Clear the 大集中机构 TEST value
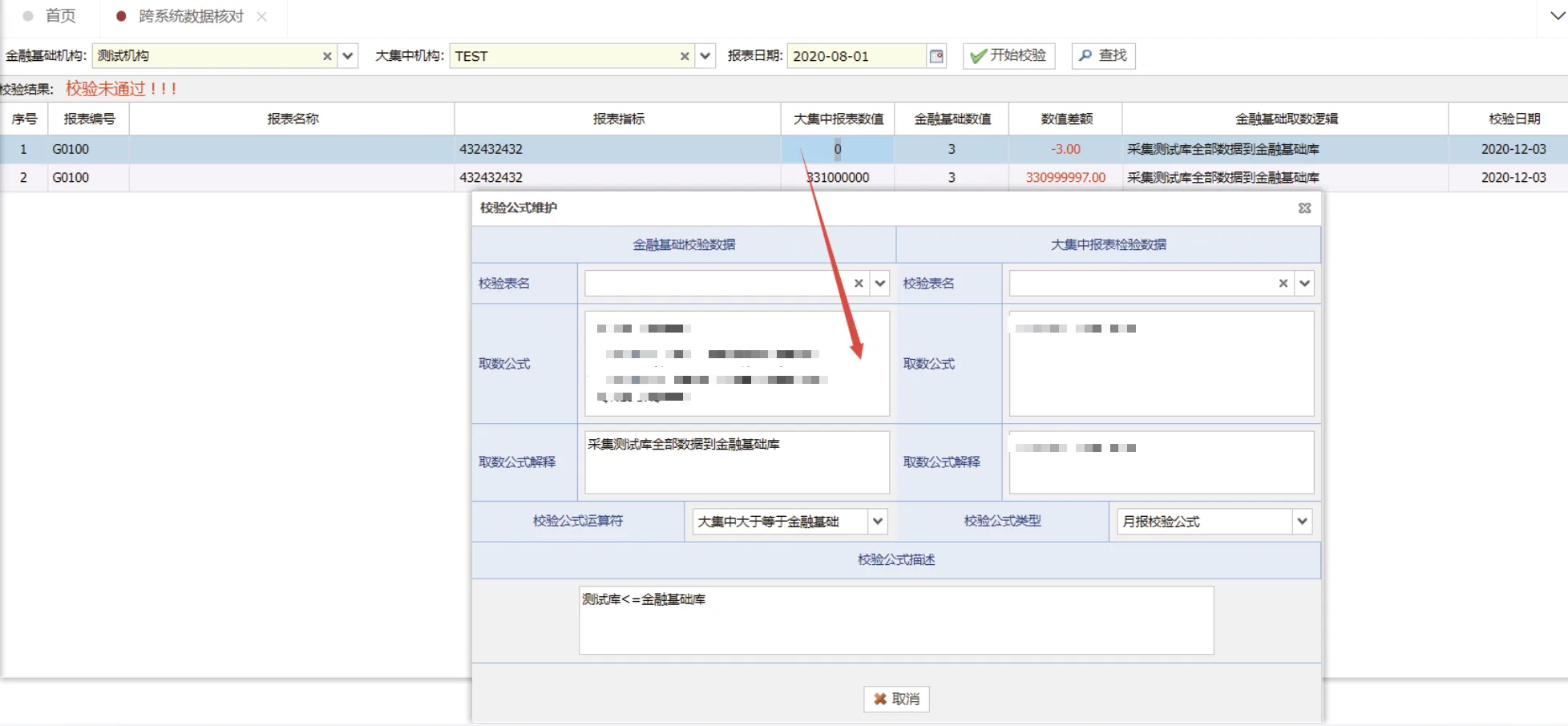The height and width of the screenshot is (726, 1568). tap(685, 56)
